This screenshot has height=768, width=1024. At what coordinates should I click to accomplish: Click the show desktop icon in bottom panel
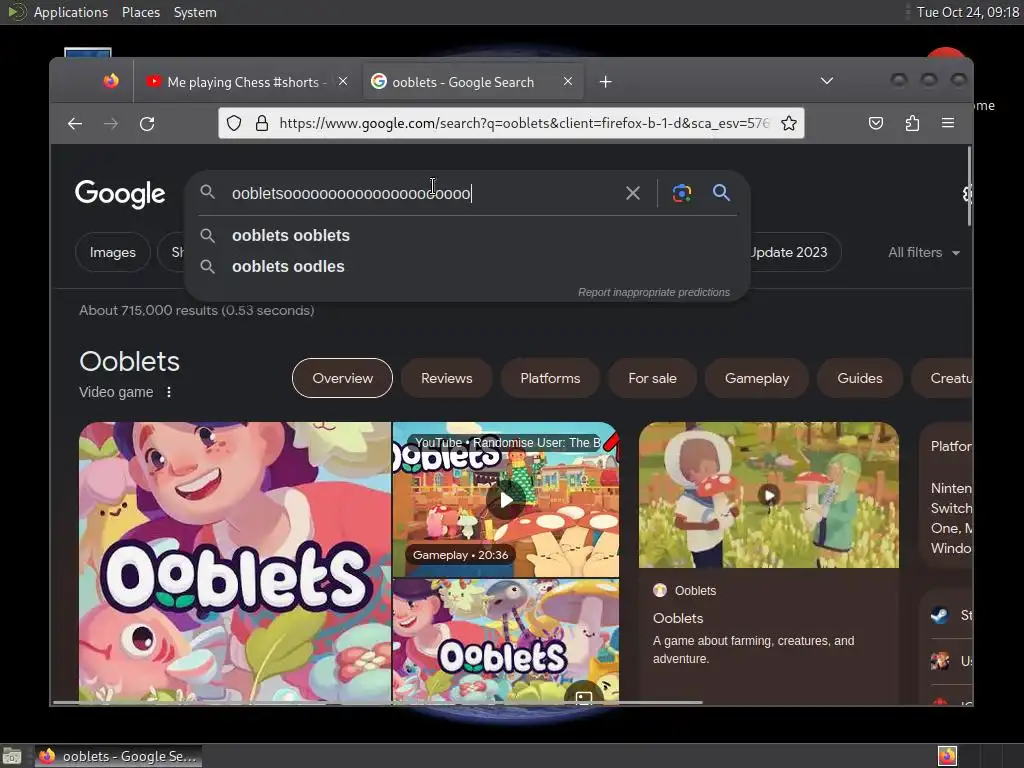pos(12,756)
